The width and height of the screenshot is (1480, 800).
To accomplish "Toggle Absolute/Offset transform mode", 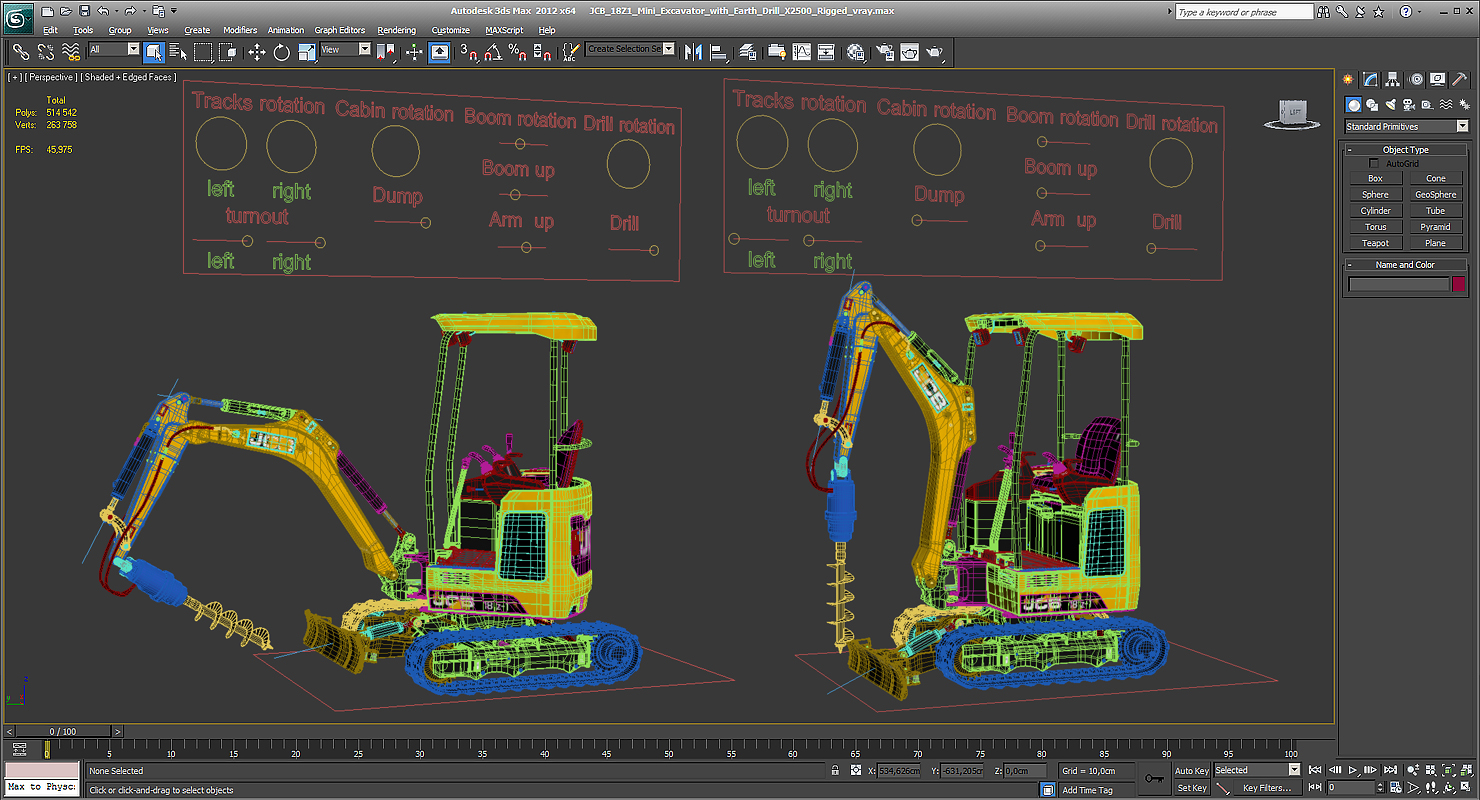I will [x=856, y=771].
